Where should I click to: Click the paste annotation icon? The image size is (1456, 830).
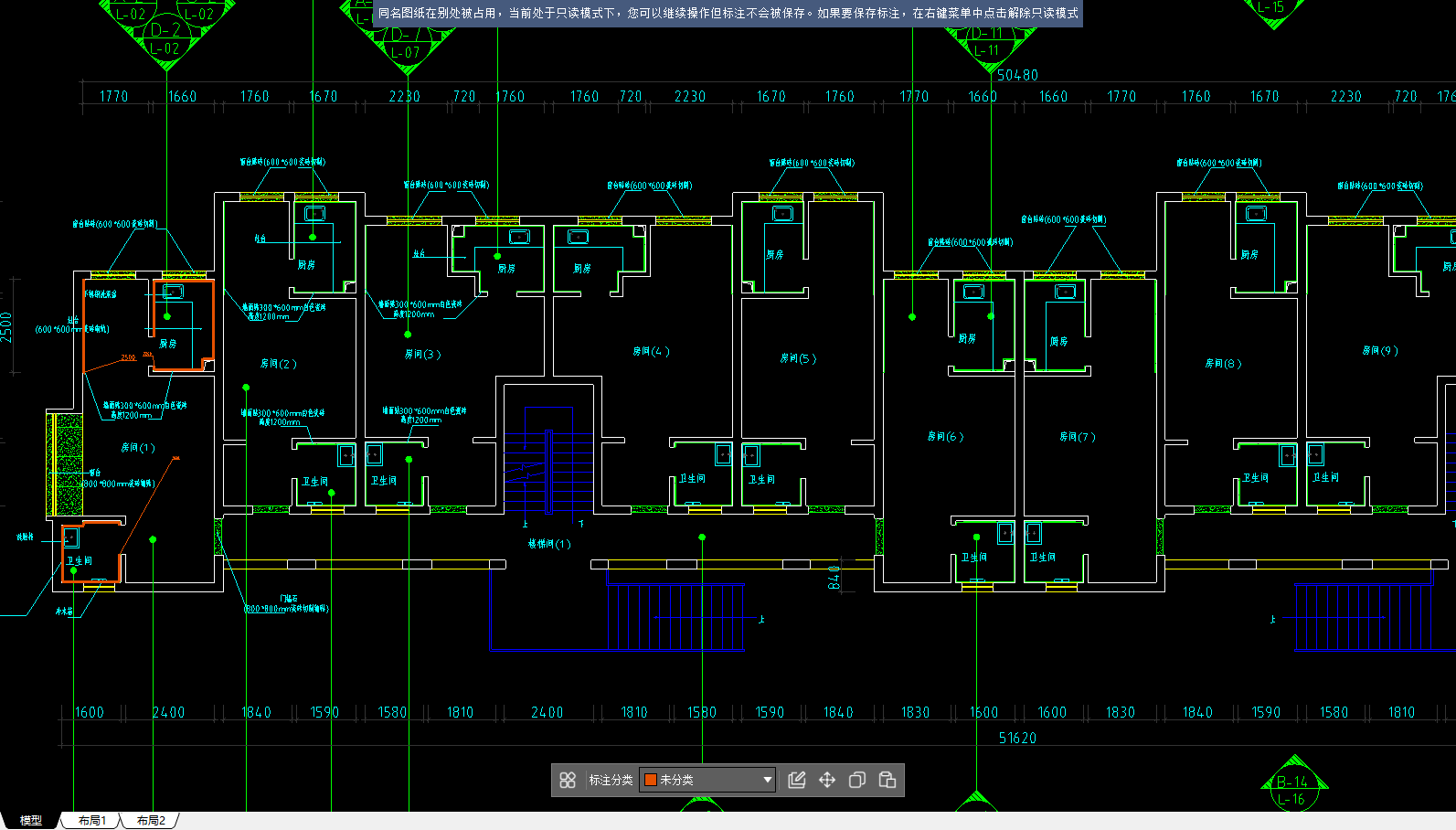tap(887, 780)
